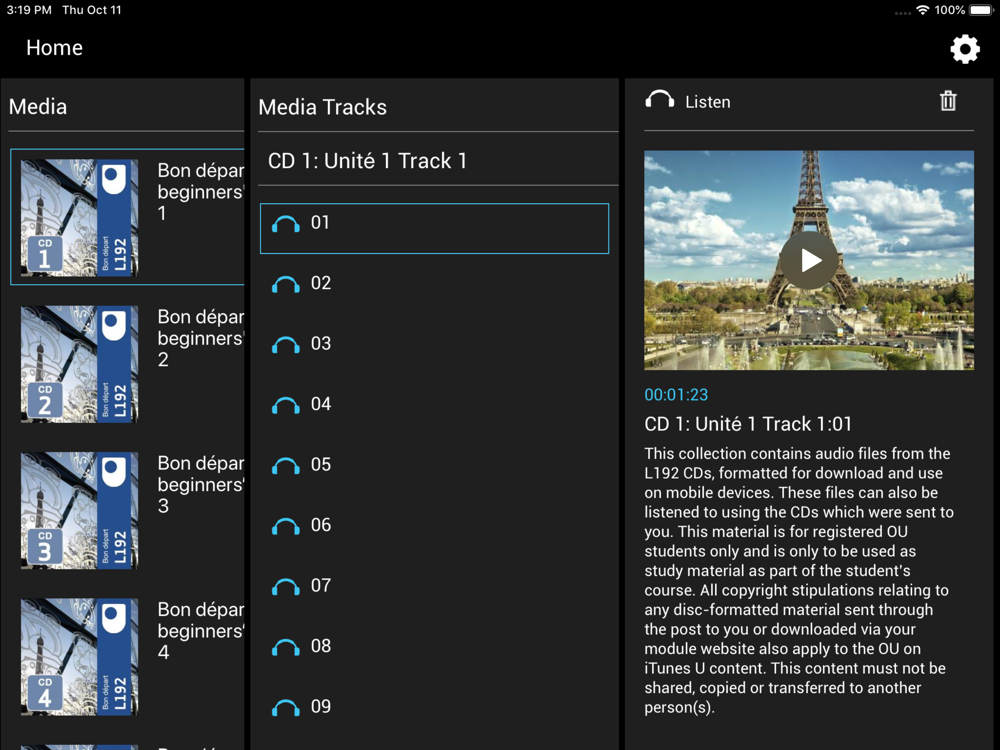This screenshot has width=1000, height=750.
Task: Tap the headphones icon beside Listen
Action: coord(659,99)
